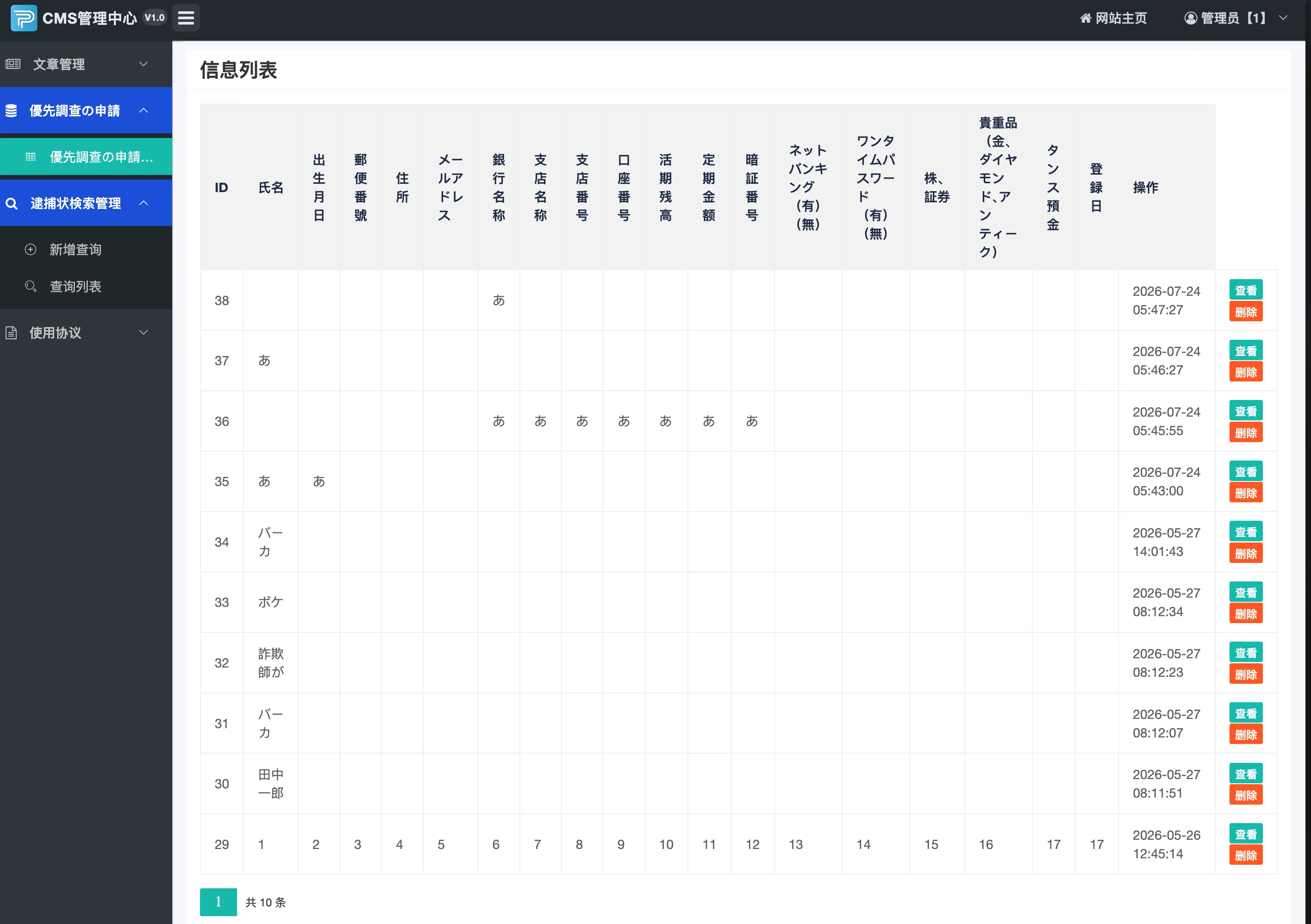
Task: Click the 氏名 column header
Action: click(x=271, y=187)
